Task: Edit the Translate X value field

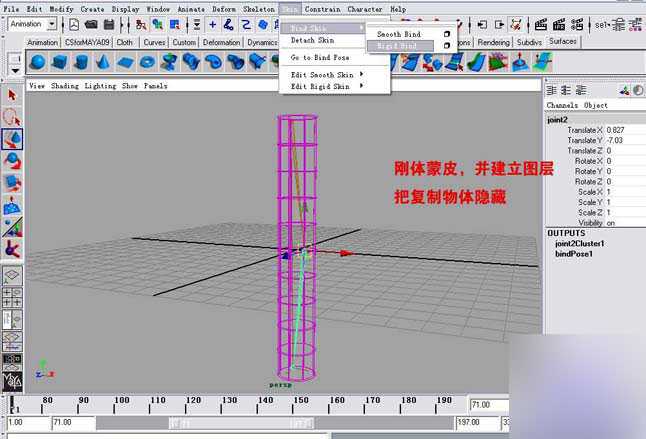Action: click(x=625, y=130)
